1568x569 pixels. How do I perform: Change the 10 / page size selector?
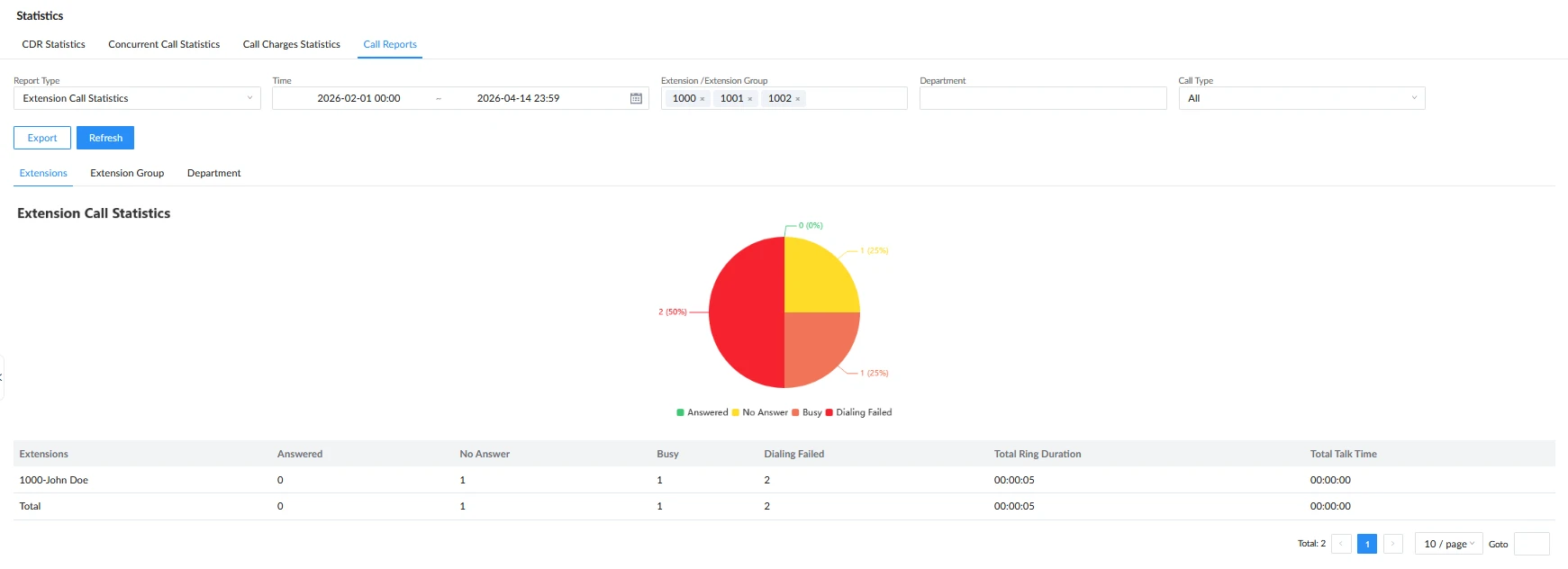[x=1448, y=544]
